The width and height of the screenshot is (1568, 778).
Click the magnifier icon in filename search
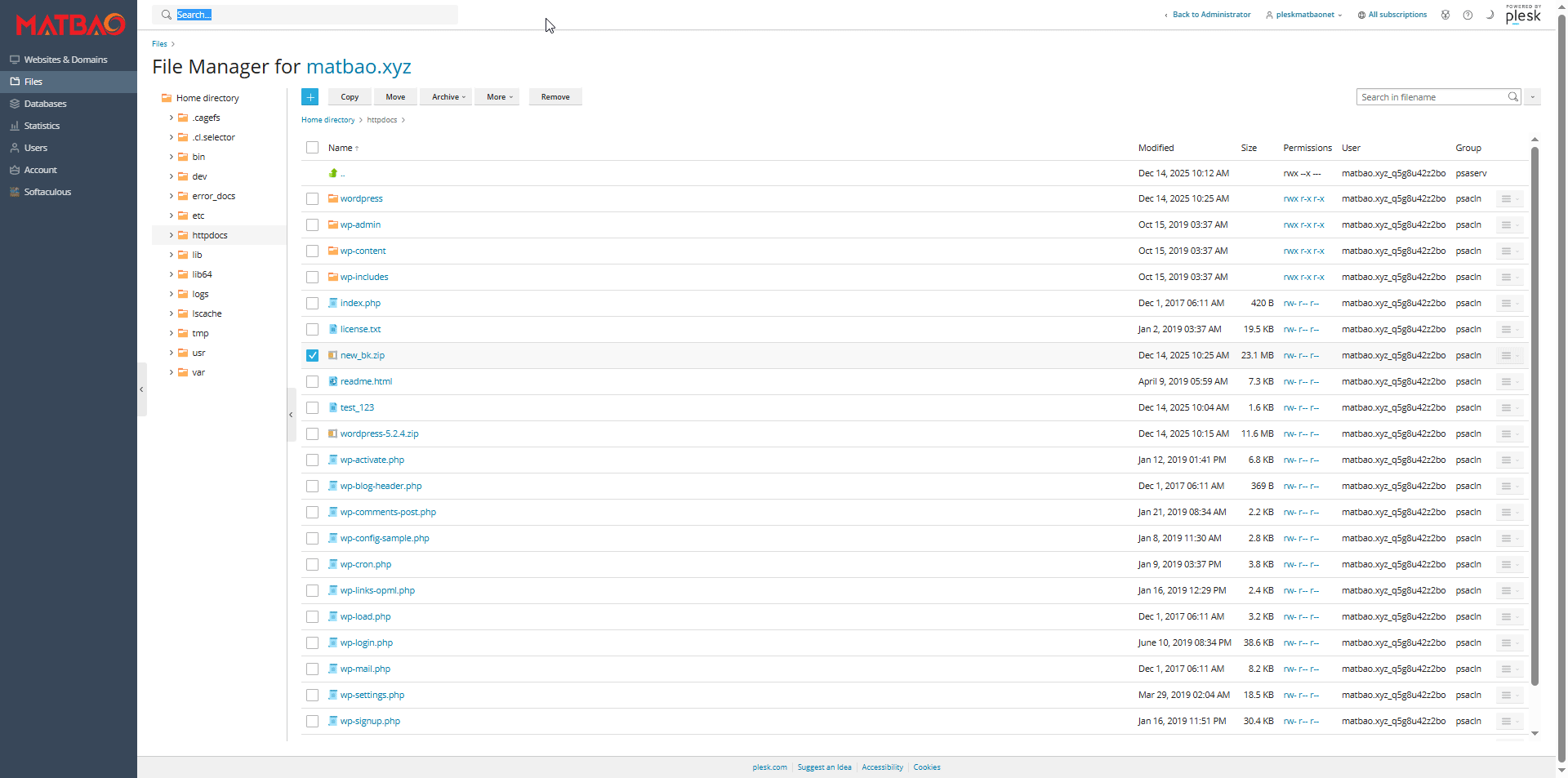[x=1512, y=97]
